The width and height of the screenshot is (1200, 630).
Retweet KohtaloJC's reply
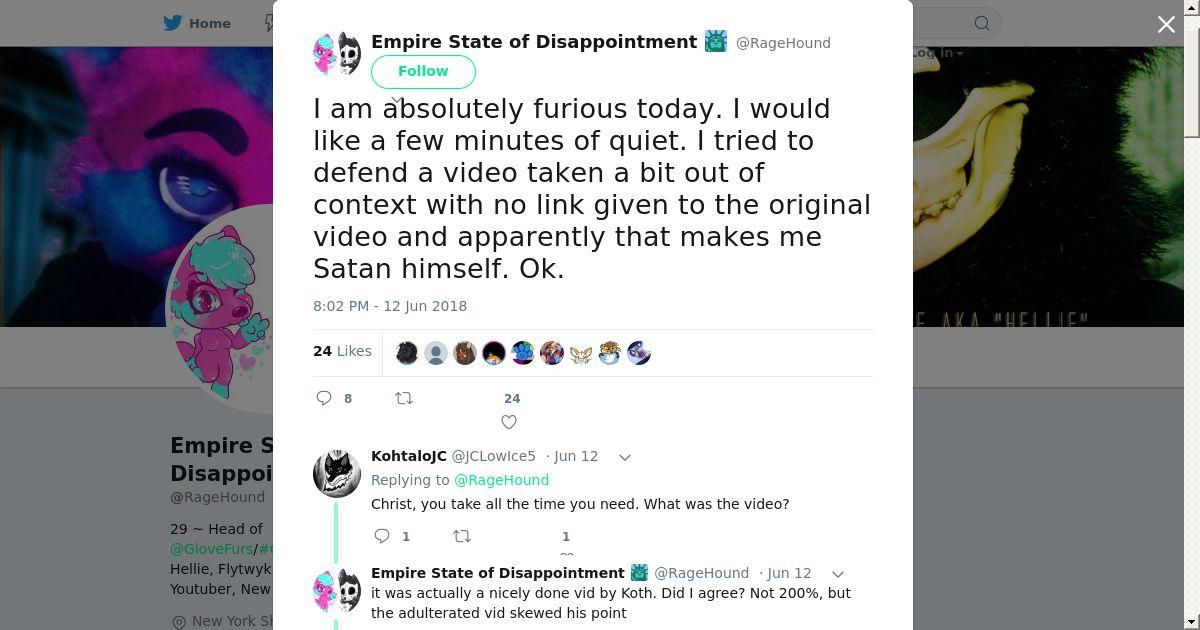[x=462, y=536]
